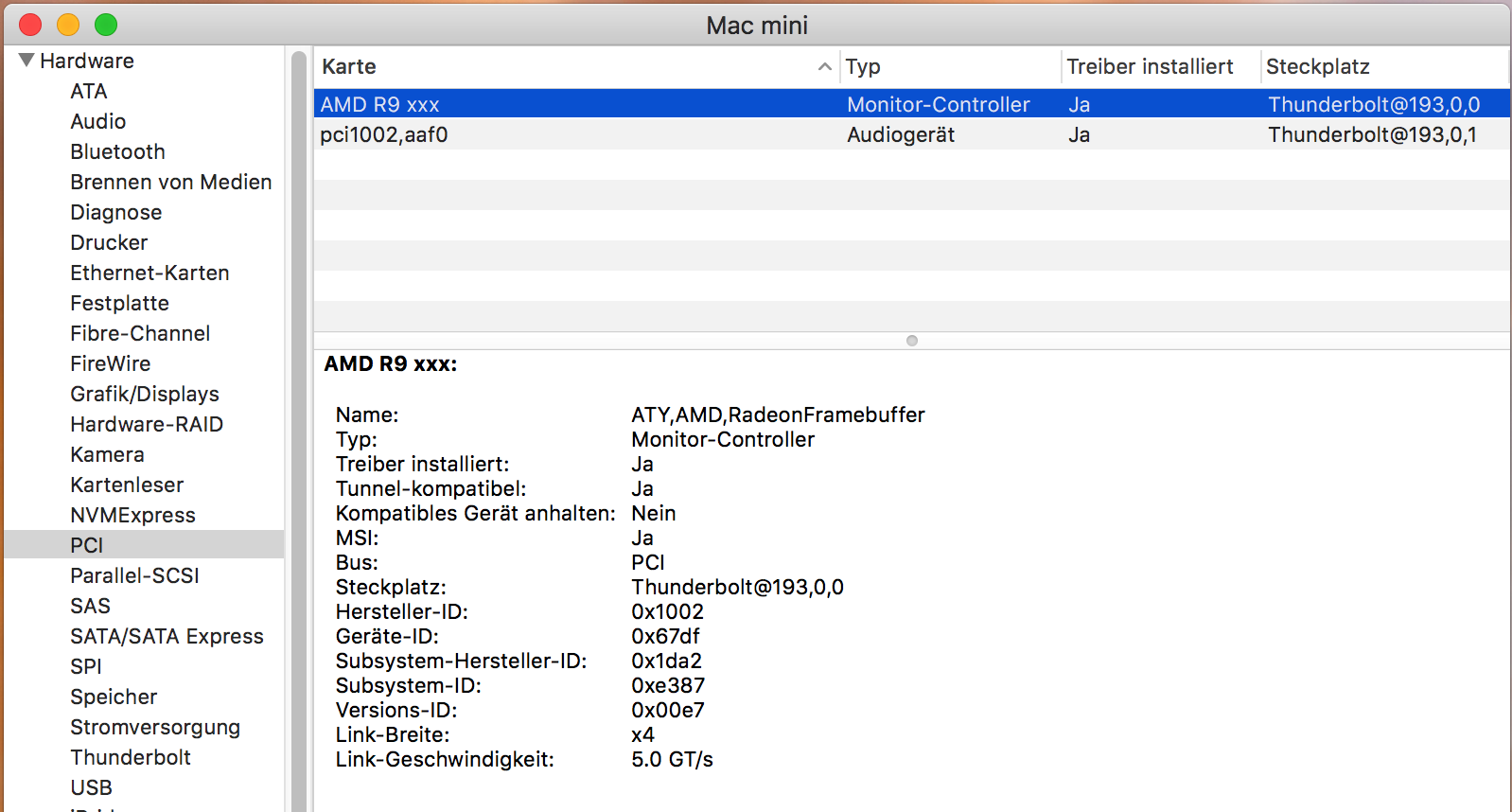Toggle the Karte column sort arrow
The height and width of the screenshot is (812, 1512).
pos(825,66)
